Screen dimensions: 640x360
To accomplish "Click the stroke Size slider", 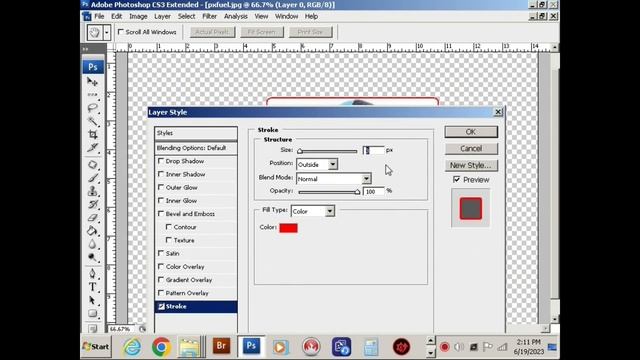I will click(327, 151).
